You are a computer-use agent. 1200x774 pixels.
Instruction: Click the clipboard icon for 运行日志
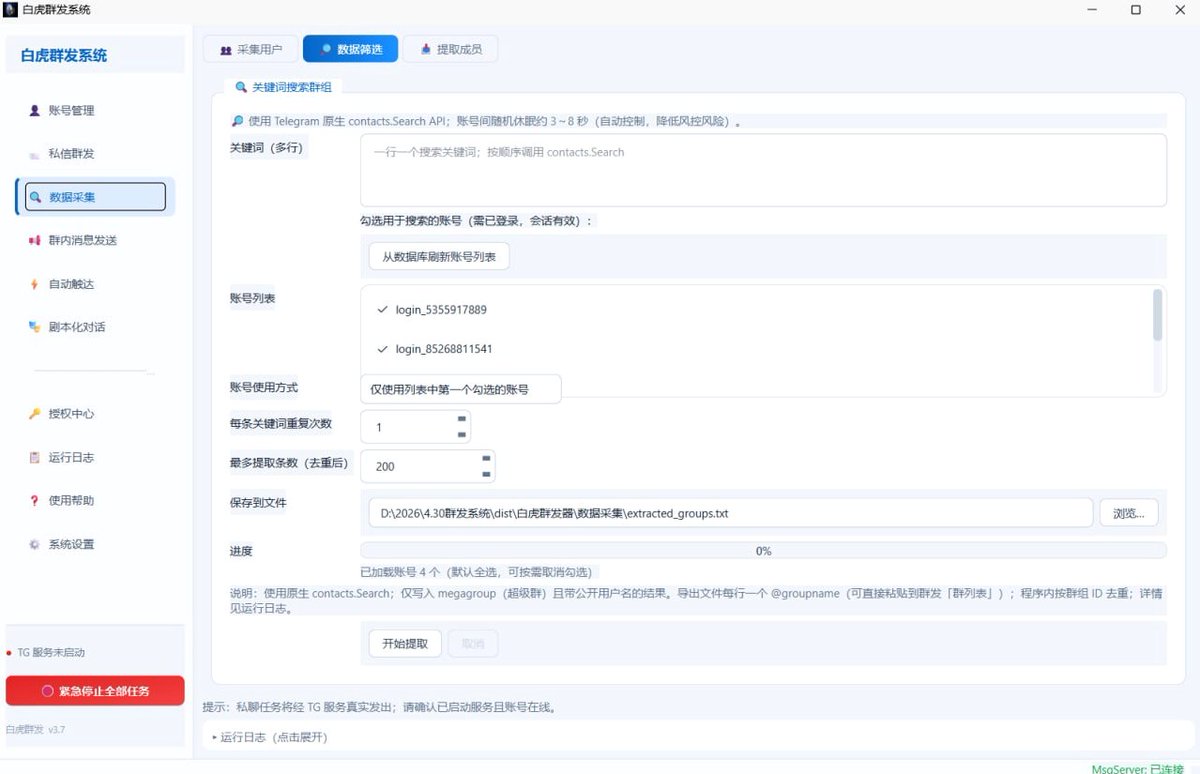[x=35, y=457]
